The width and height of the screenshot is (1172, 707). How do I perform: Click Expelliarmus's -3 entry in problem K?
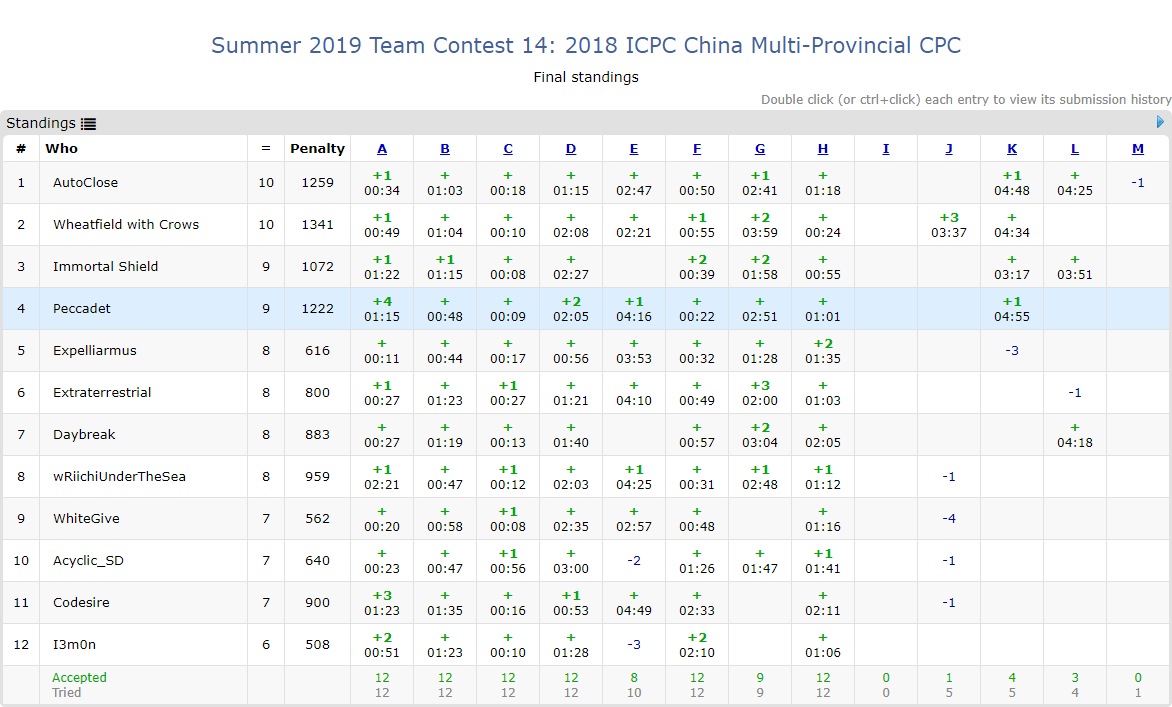pyautogui.click(x=1012, y=351)
